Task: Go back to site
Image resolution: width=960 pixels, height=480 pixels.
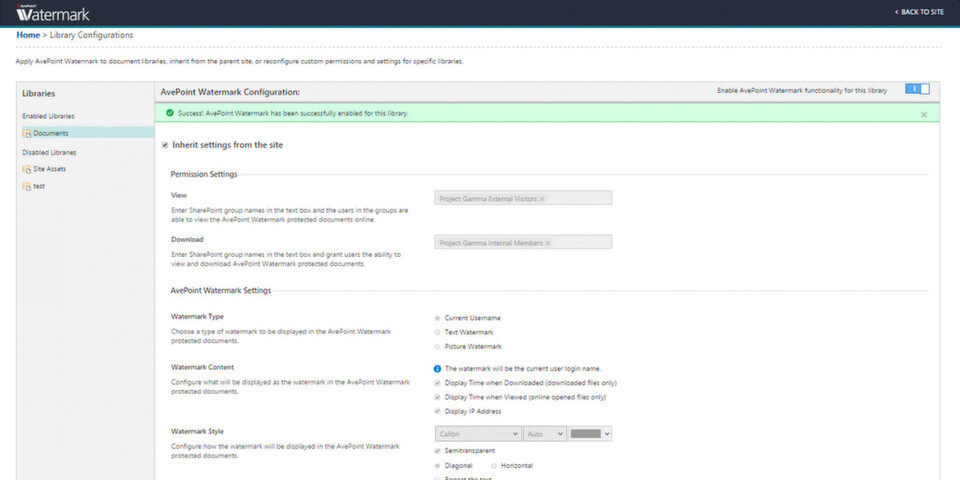Action: (x=920, y=12)
